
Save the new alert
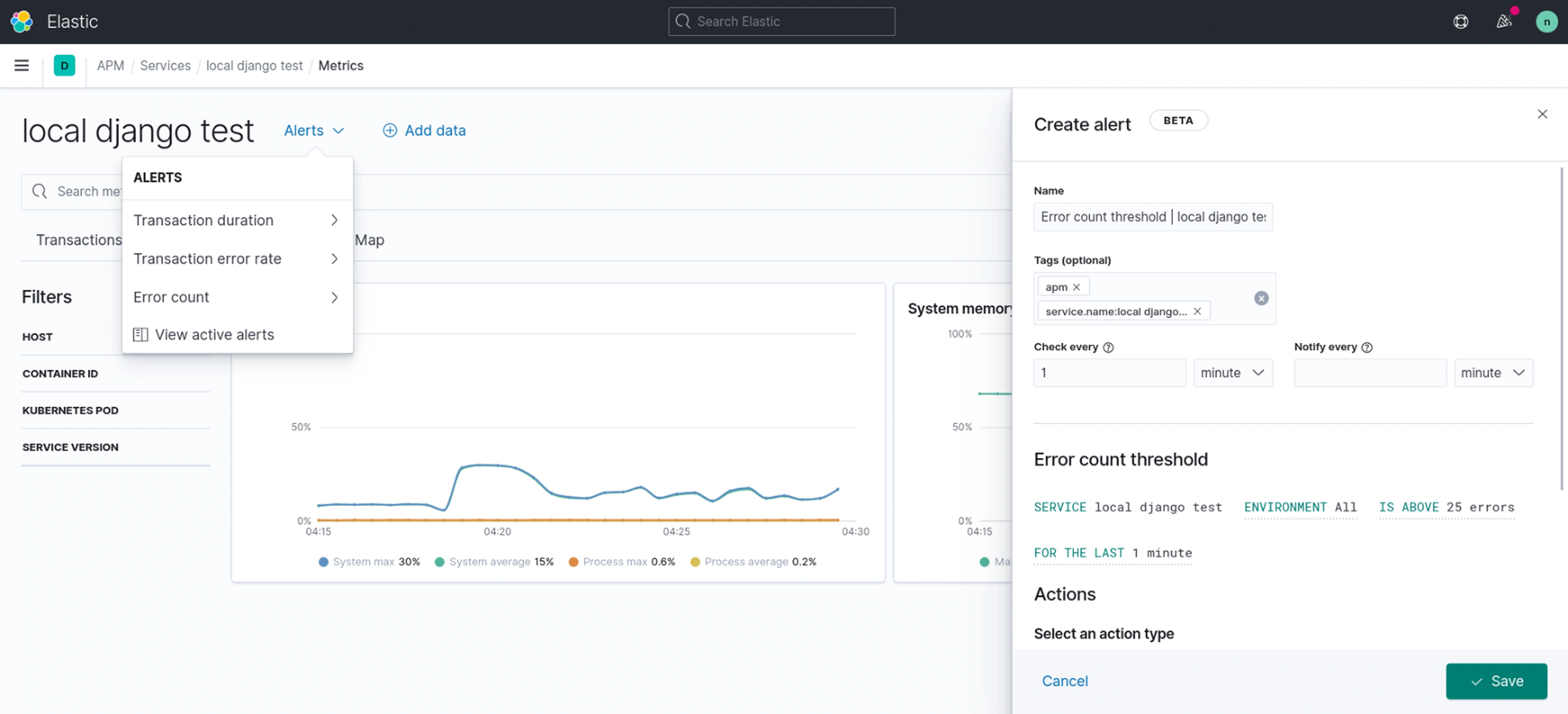point(1496,680)
